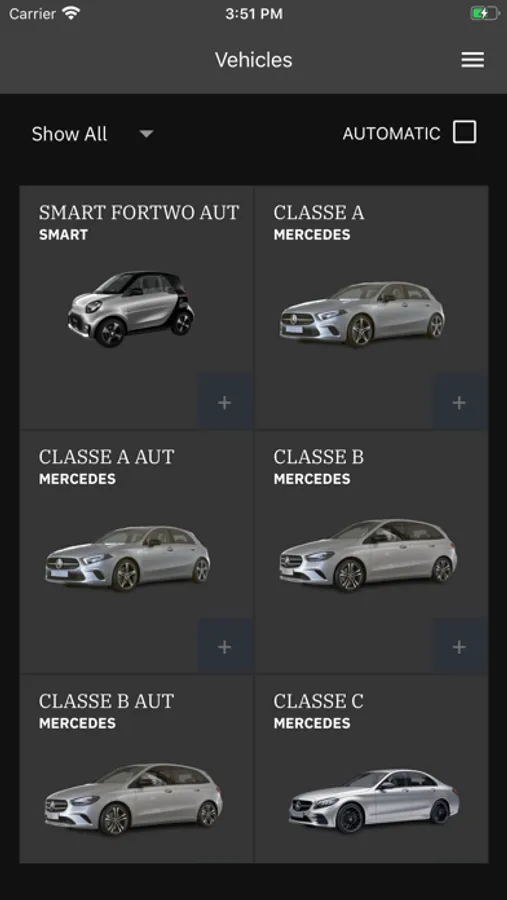507x900 pixels.
Task: Tap the plus icon on Classe A card
Action: pos(459,402)
